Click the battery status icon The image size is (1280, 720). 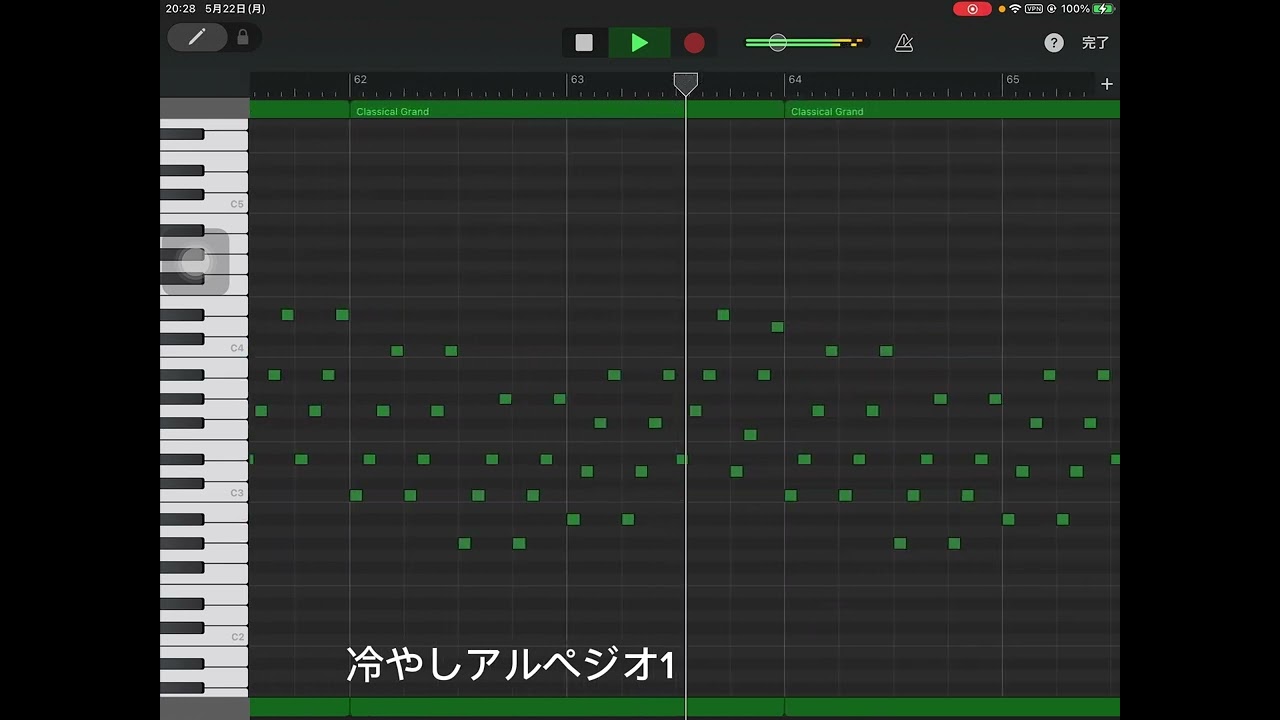tap(1103, 9)
